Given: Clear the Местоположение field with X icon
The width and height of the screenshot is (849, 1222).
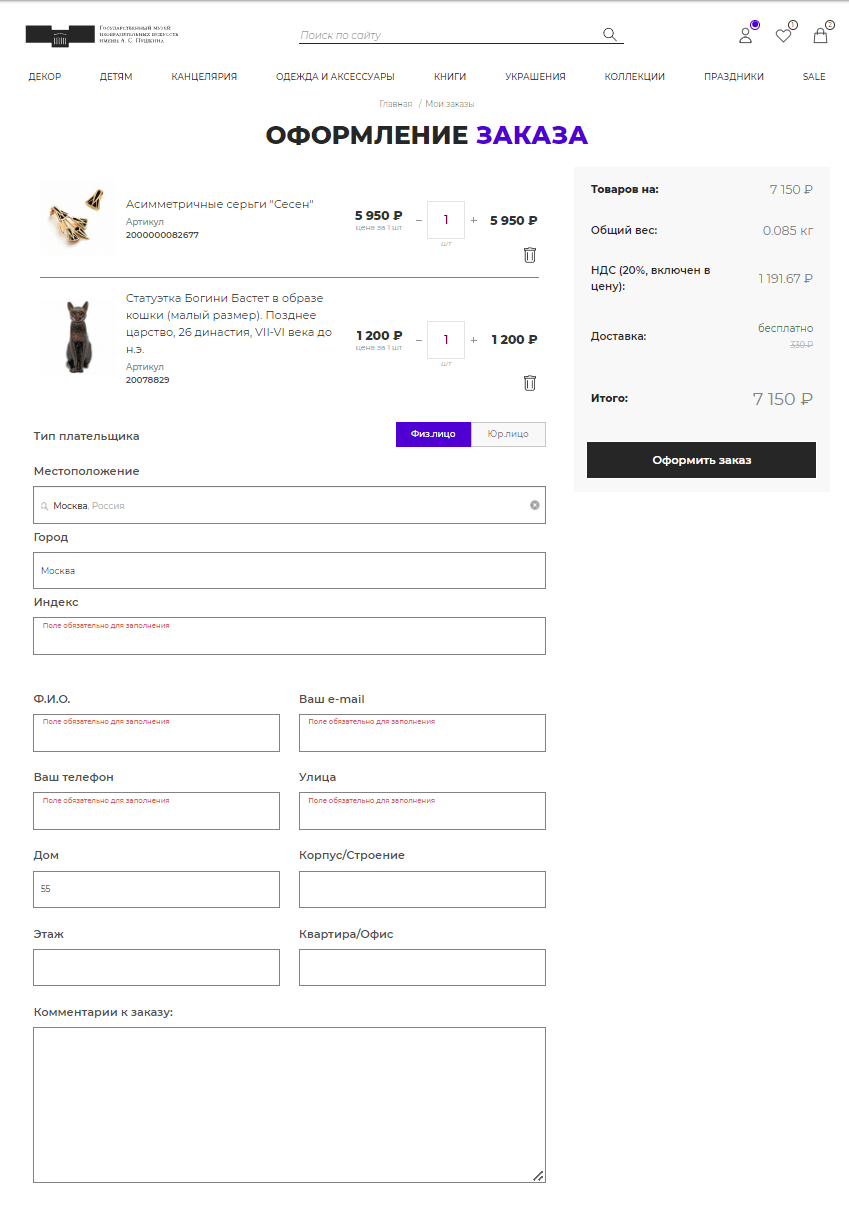Looking at the screenshot, I should [534, 505].
